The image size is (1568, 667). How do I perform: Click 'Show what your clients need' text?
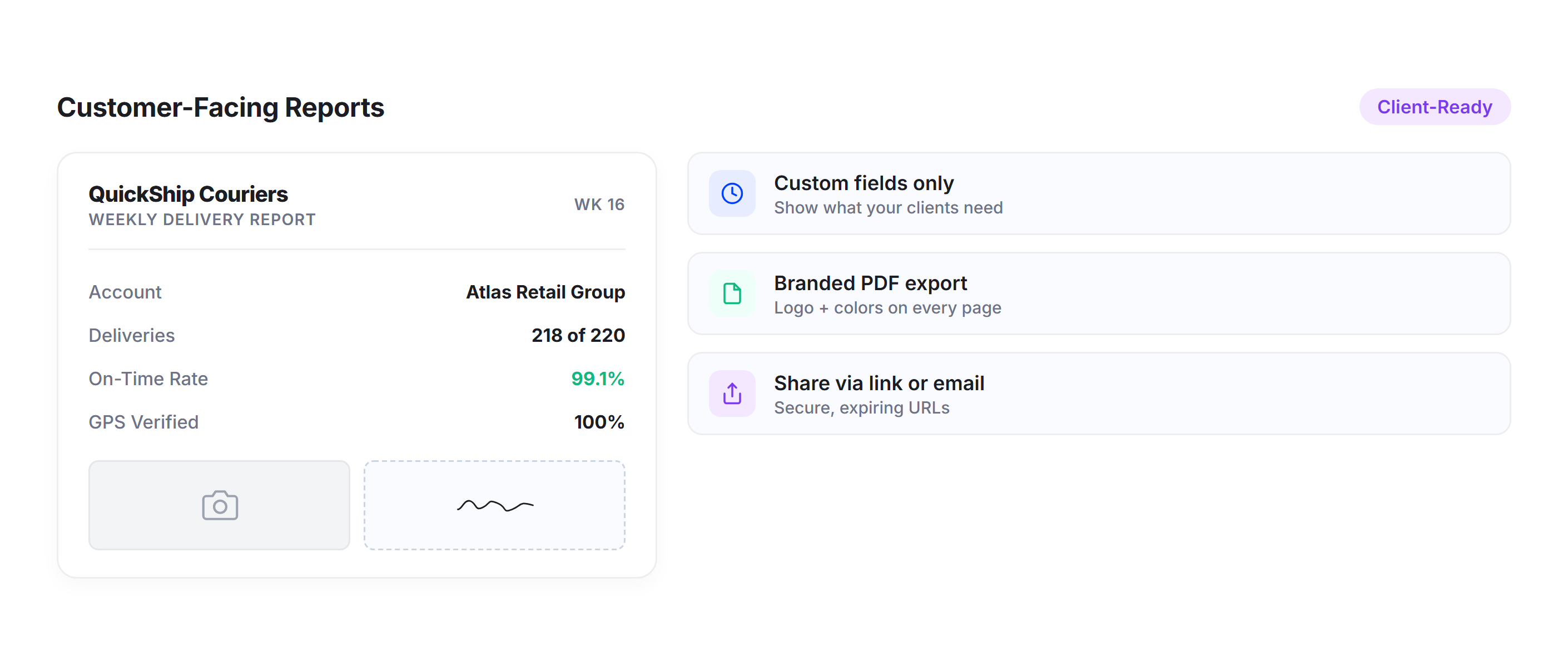888,208
